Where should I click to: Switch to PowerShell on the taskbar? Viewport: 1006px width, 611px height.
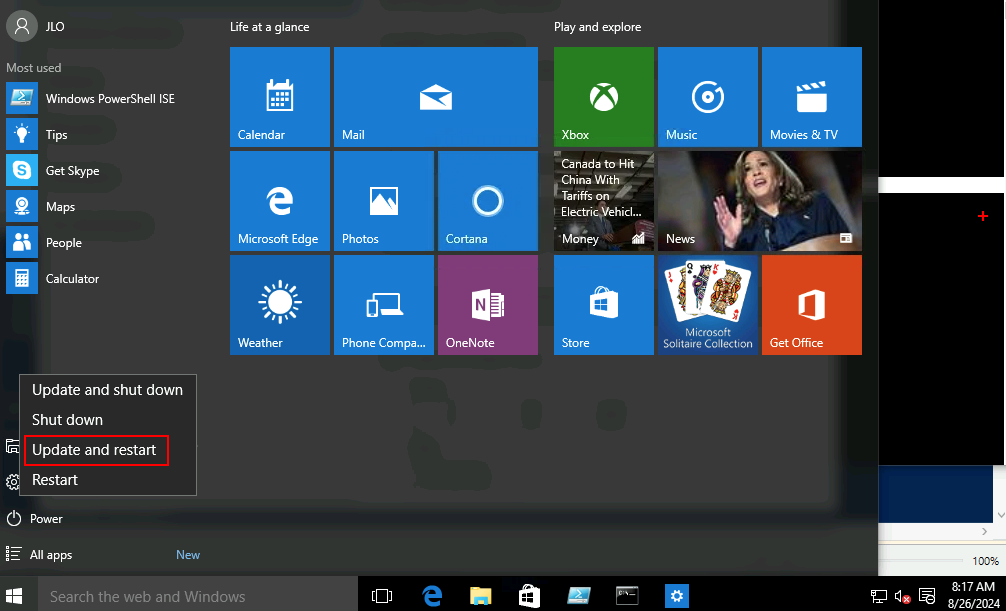click(x=579, y=596)
